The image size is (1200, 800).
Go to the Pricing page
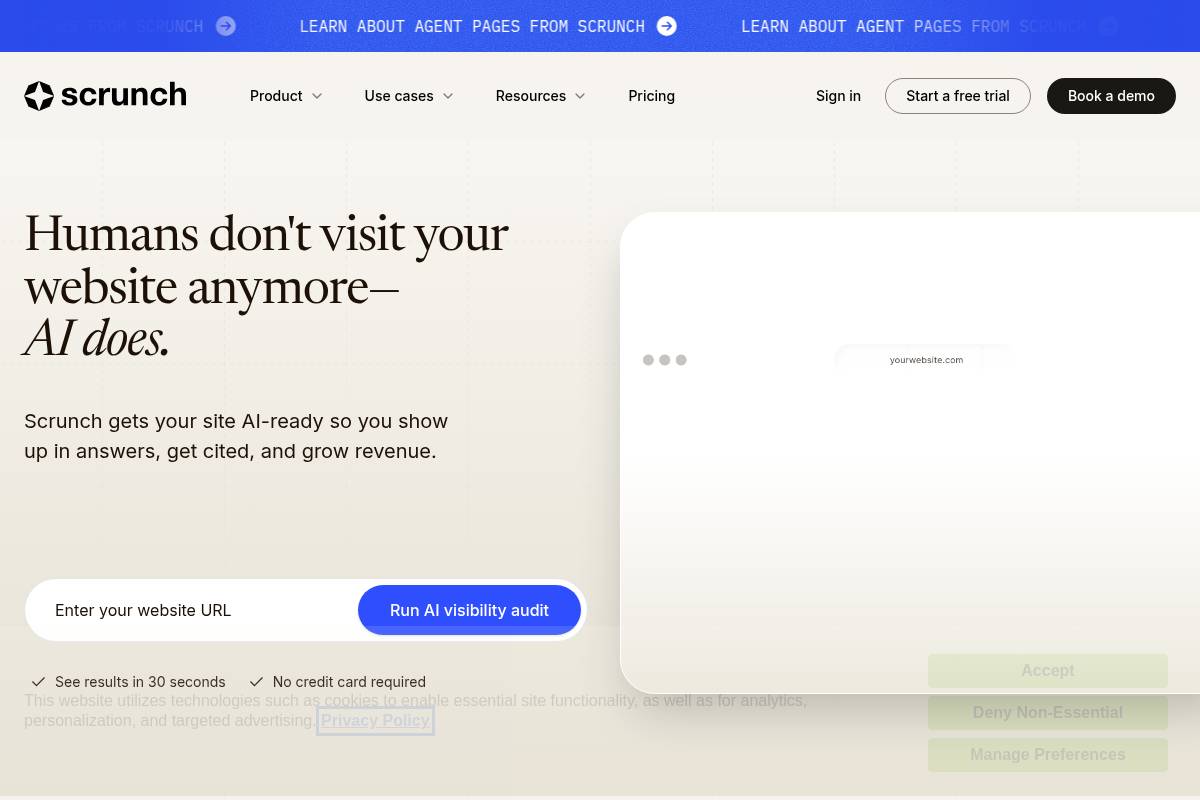[x=652, y=96]
